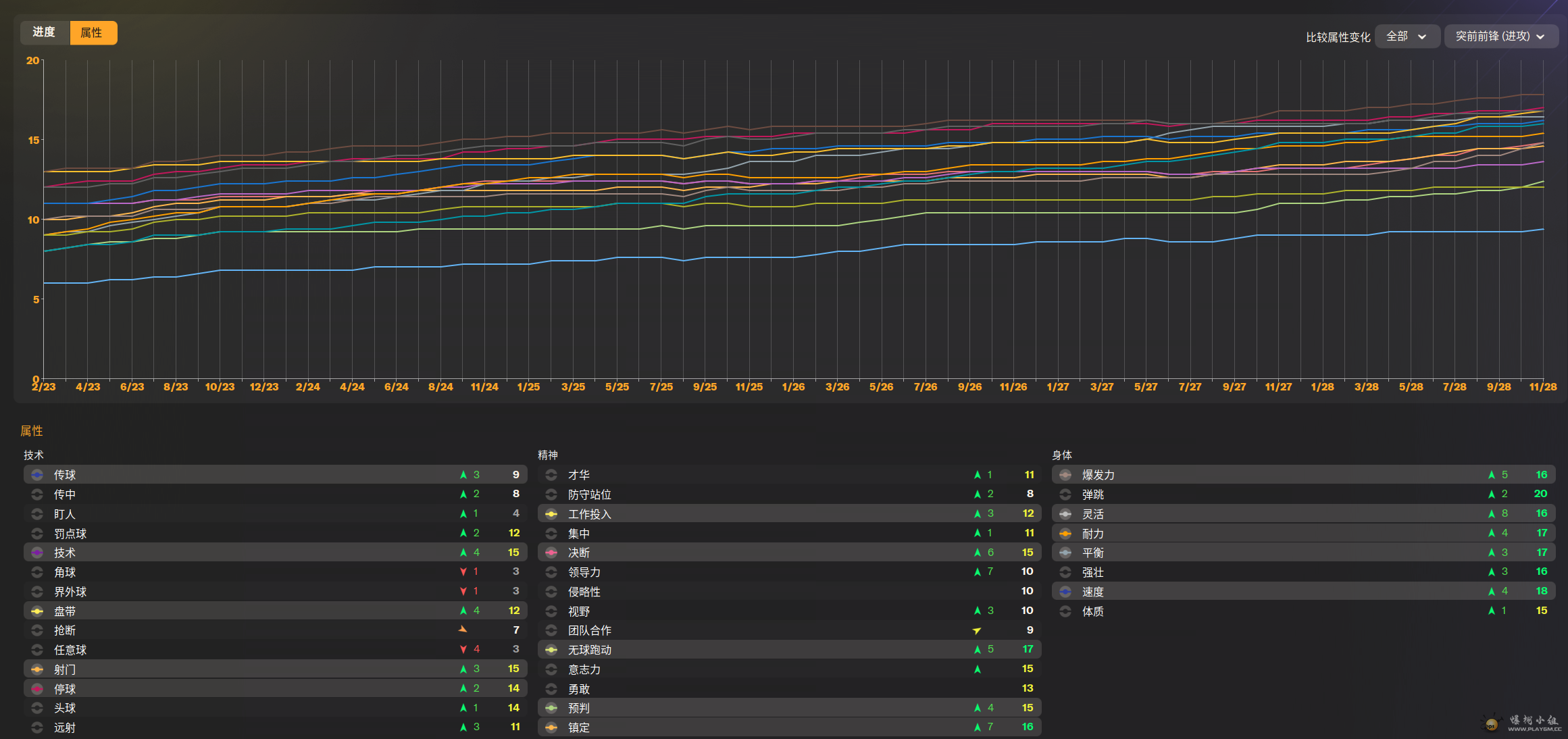Click the 团队合作 line indicator icon

551,630
